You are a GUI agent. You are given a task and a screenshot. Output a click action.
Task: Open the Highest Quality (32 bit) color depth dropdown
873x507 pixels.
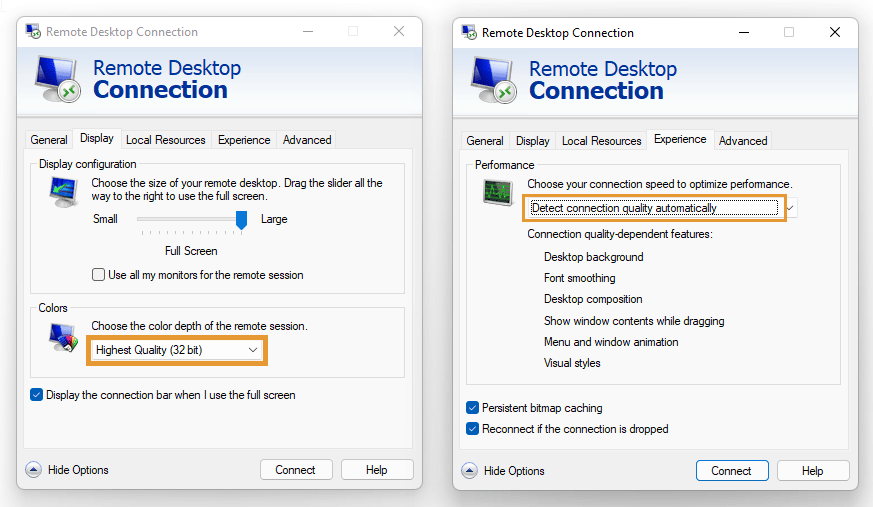[177, 350]
